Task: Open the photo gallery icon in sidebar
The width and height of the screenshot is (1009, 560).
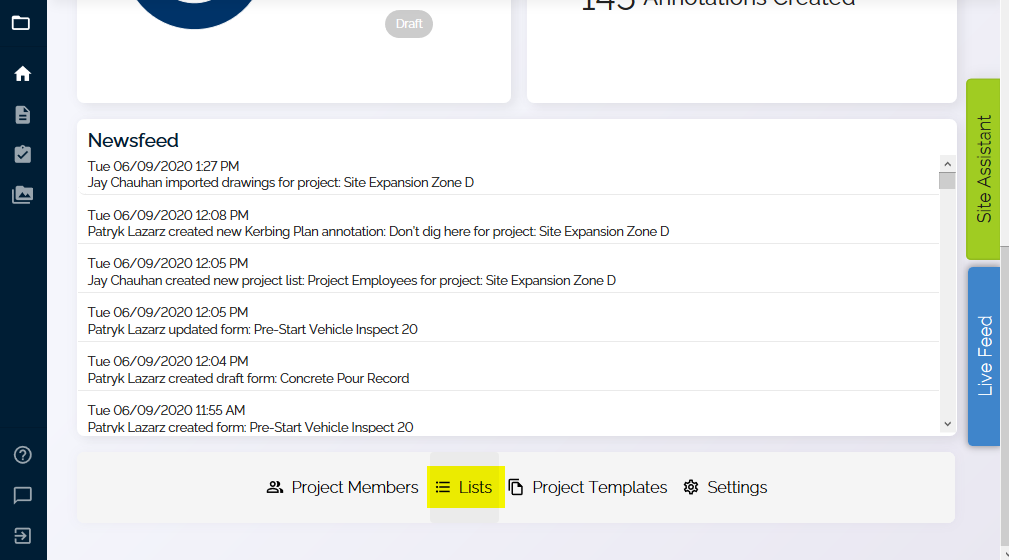Action: (23, 194)
